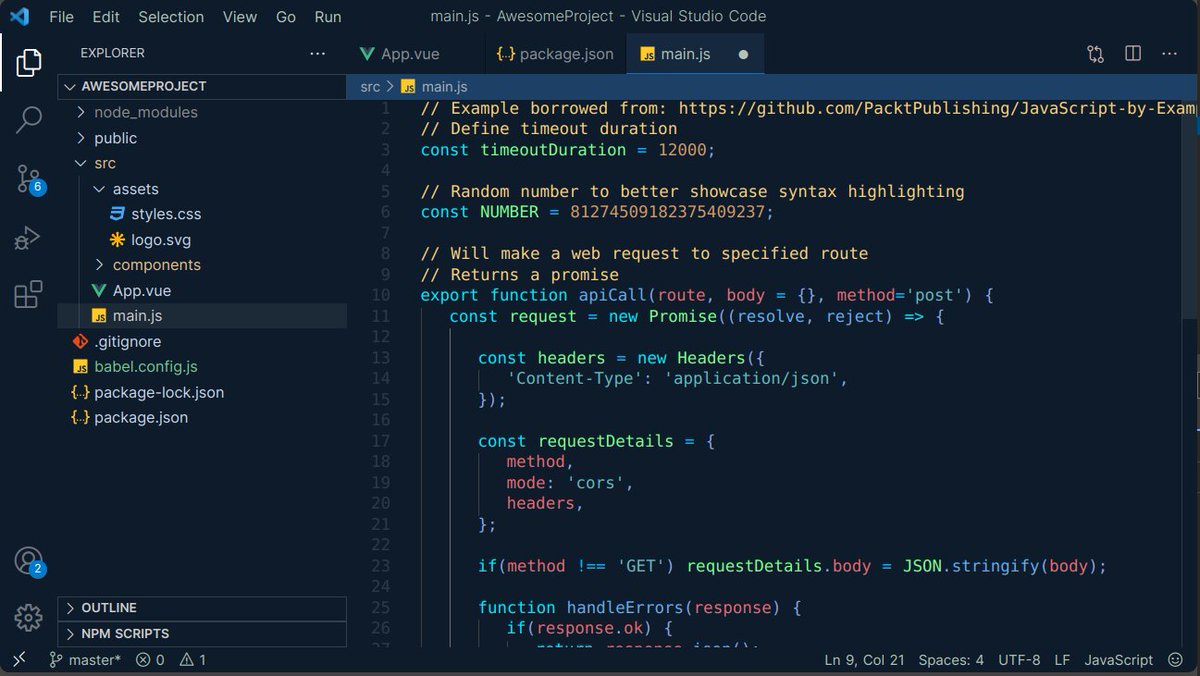Collapse the assets folder
Screen dimensions: 1200x676
click(202, 189)
